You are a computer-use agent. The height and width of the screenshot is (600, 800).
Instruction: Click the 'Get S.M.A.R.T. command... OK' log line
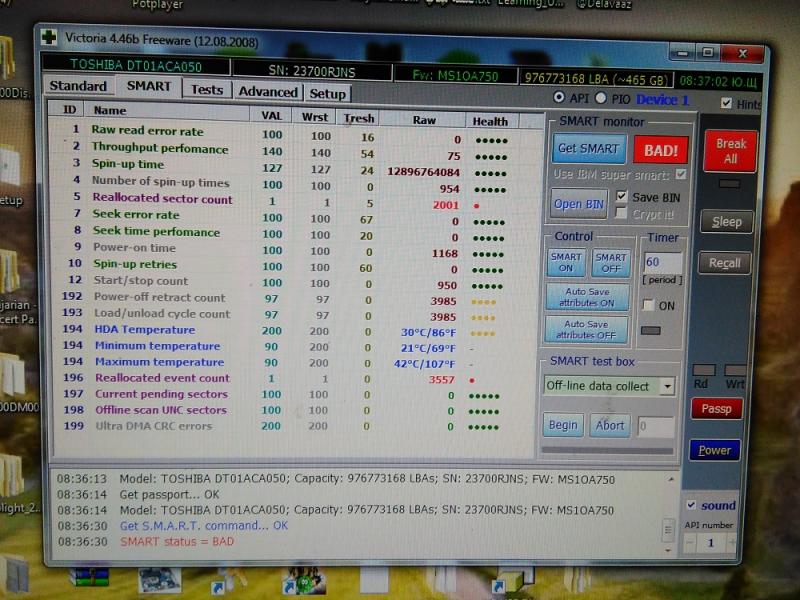tap(204, 526)
